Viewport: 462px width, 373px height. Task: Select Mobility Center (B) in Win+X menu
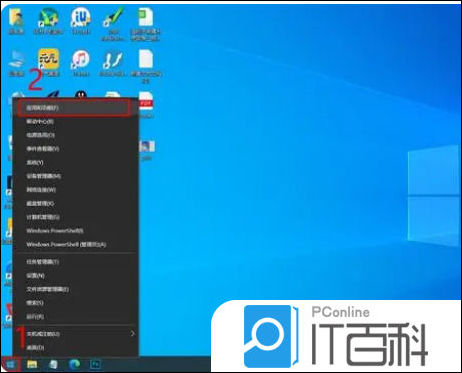75,122
